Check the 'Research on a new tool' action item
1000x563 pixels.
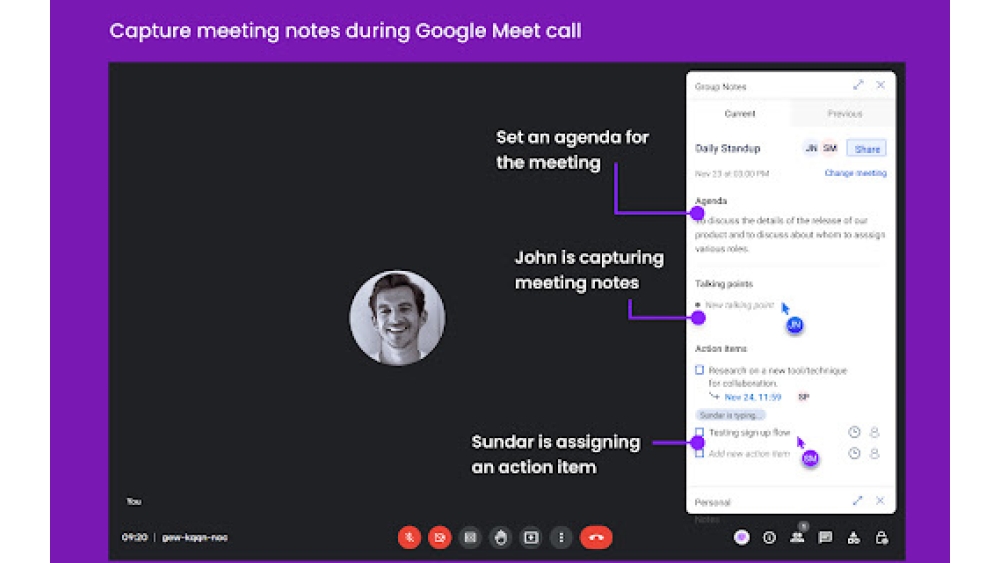point(700,371)
